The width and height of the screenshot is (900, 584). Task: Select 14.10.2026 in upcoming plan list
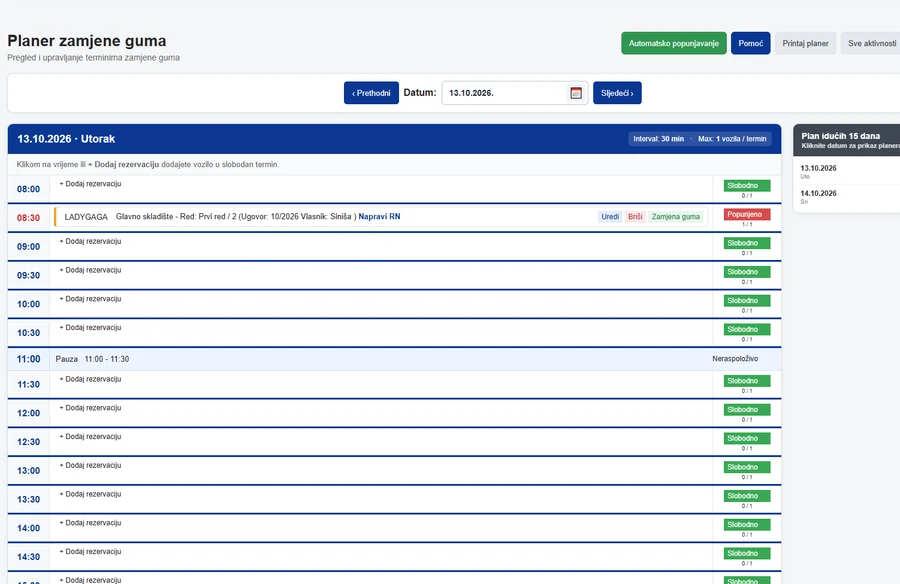point(818,194)
